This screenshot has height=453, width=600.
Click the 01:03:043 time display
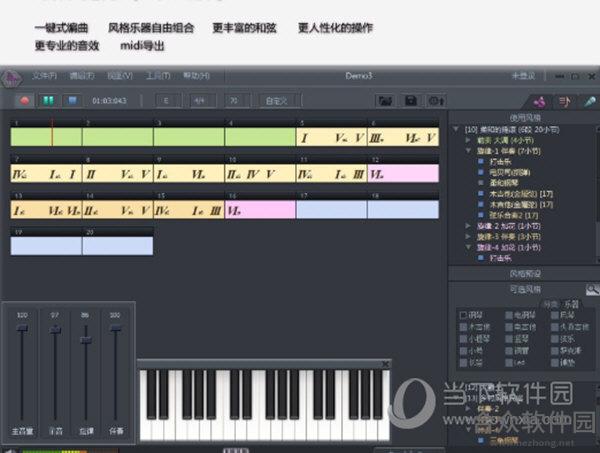coord(109,101)
